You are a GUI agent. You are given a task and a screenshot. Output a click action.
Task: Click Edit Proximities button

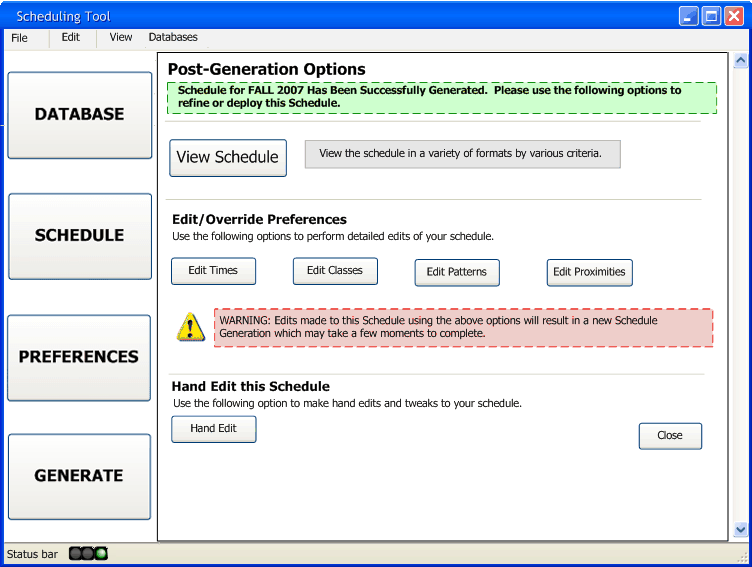(589, 272)
